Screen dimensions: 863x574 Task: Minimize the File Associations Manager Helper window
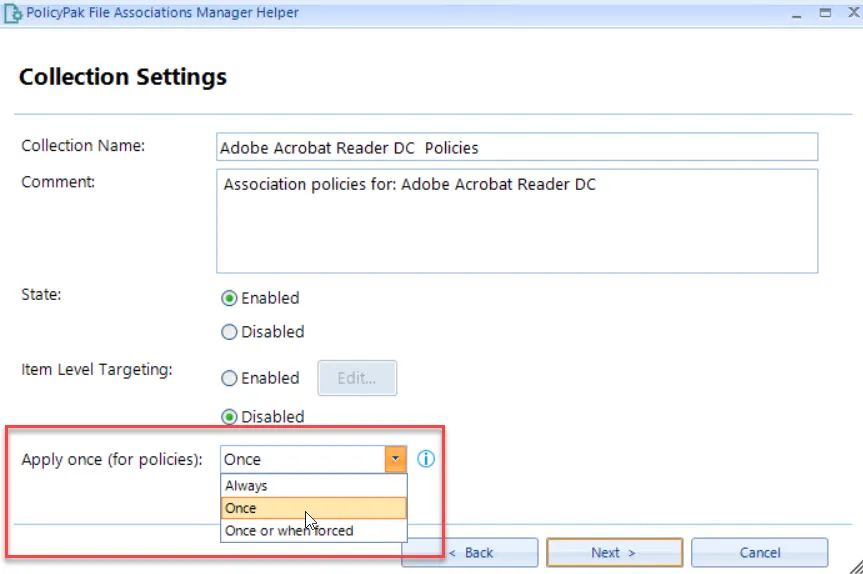pos(796,14)
